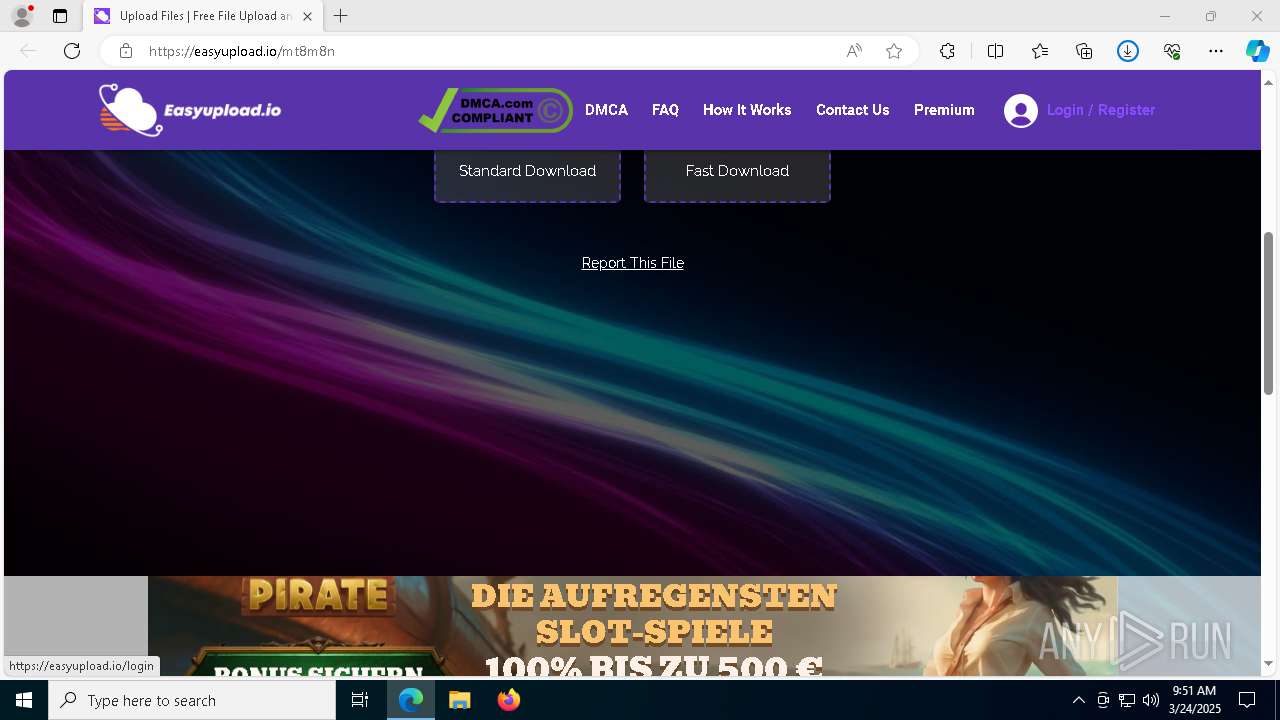The width and height of the screenshot is (1280, 720).
Task: Select the Upload Files browser tab
Action: point(204,16)
